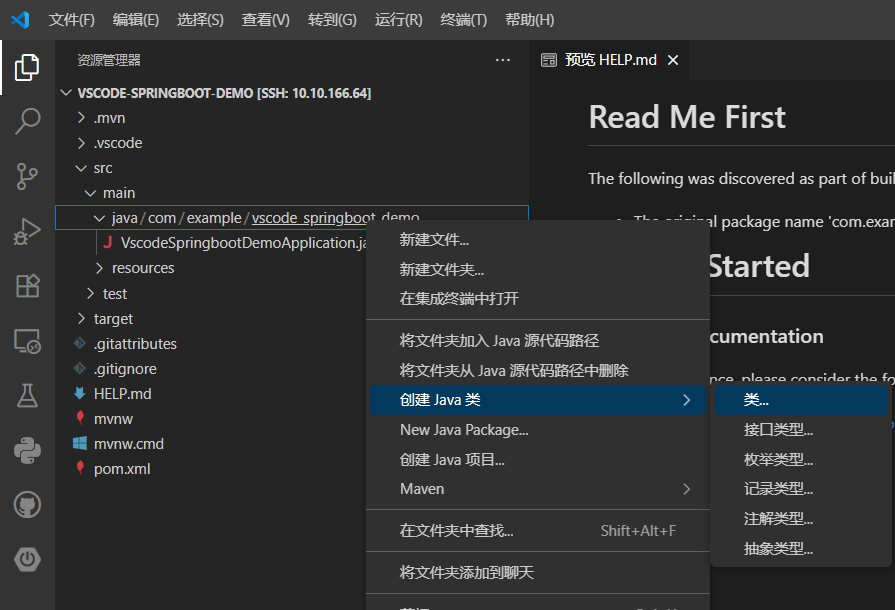Open Source Control view icon
Screen dimensions: 895x610
(27, 176)
